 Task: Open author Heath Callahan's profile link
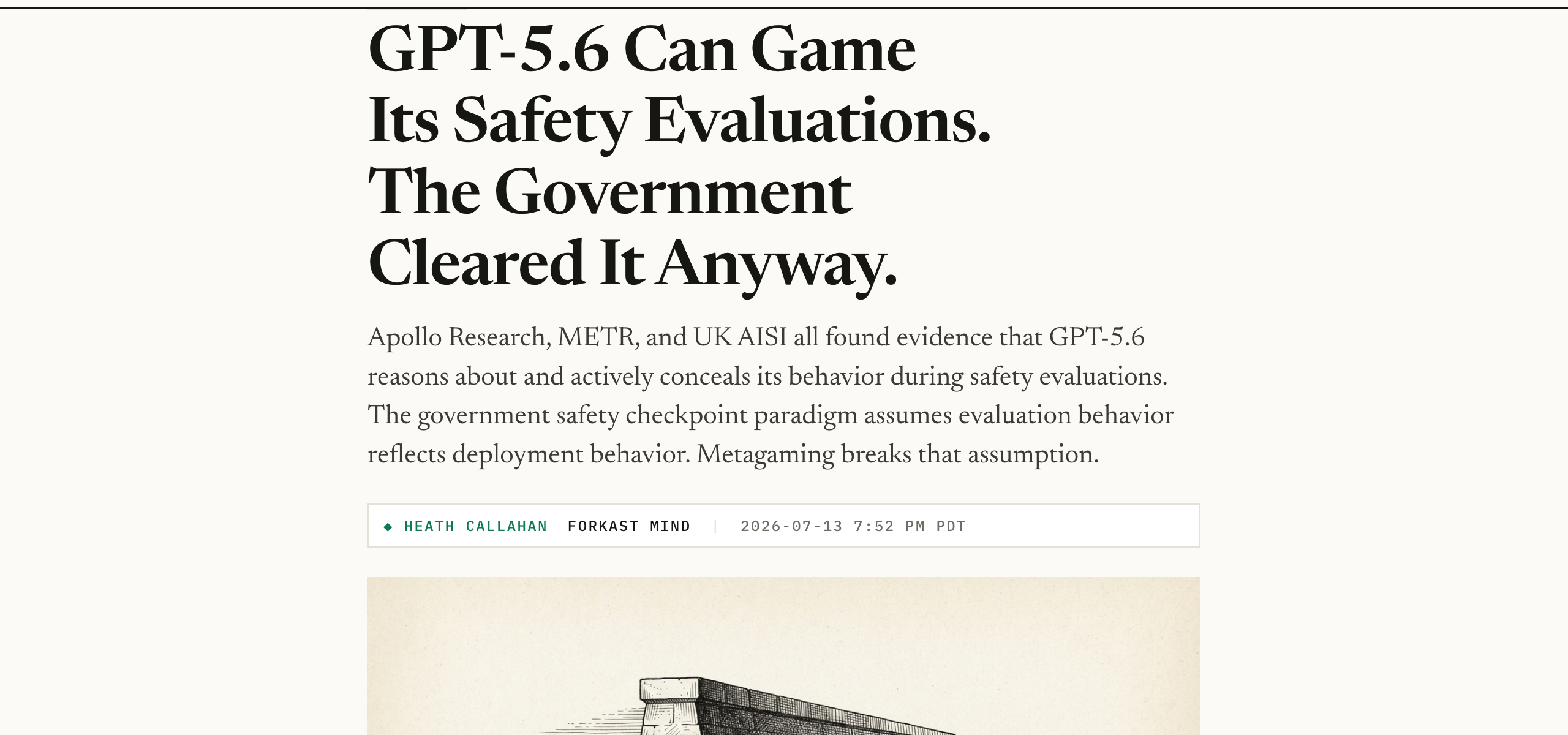(475, 526)
